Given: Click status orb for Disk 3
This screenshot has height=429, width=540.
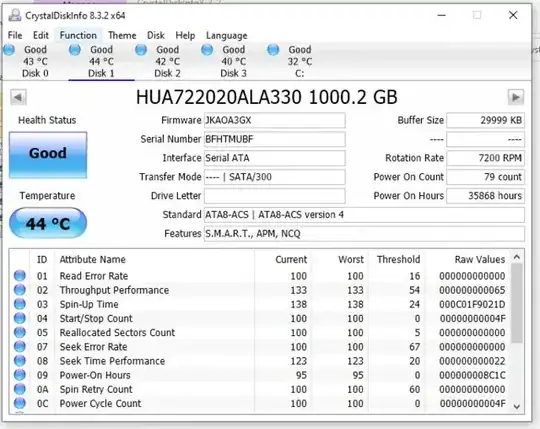Looking at the screenshot, I should [207, 50].
